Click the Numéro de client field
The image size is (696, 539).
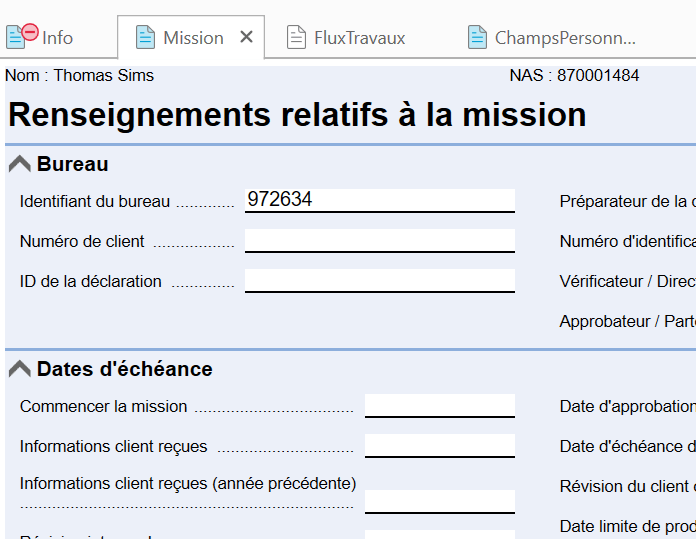(380, 240)
